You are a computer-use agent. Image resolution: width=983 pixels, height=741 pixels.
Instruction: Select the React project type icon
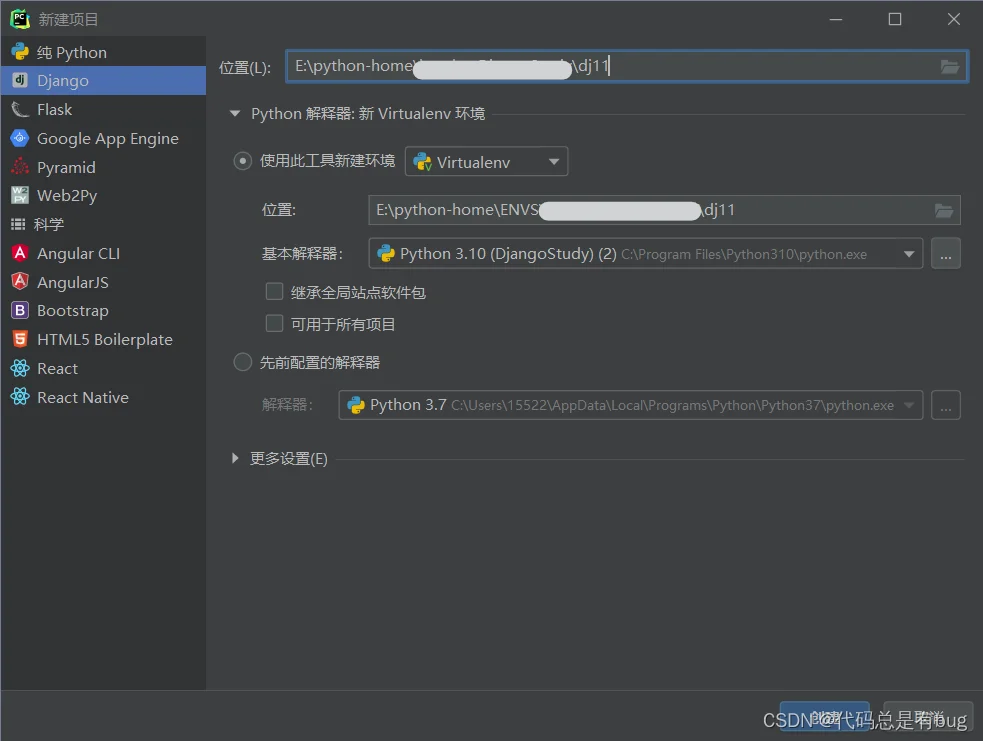tap(20, 368)
